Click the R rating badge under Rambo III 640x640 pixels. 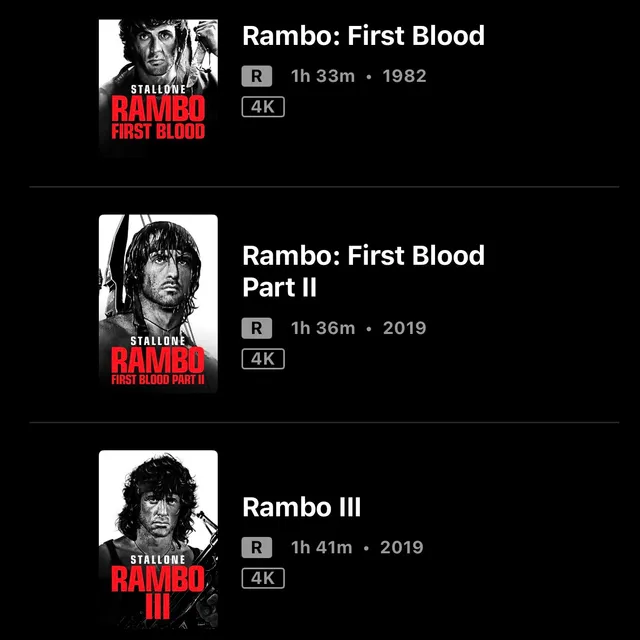pos(257,547)
